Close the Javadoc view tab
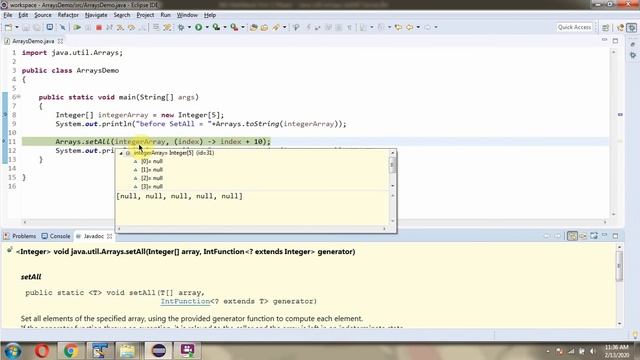Viewport: 640px width, 360px height. (109, 236)
